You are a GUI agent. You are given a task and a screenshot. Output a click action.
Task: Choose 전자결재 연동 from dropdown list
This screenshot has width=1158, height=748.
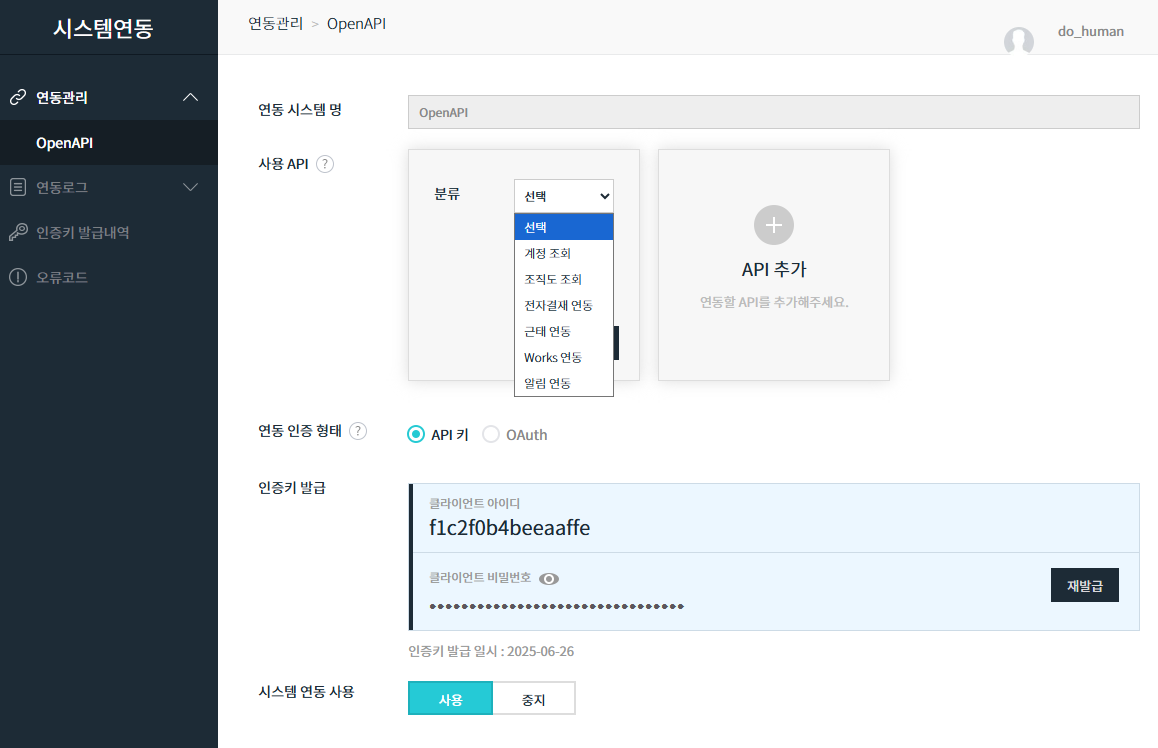[558, 305]
